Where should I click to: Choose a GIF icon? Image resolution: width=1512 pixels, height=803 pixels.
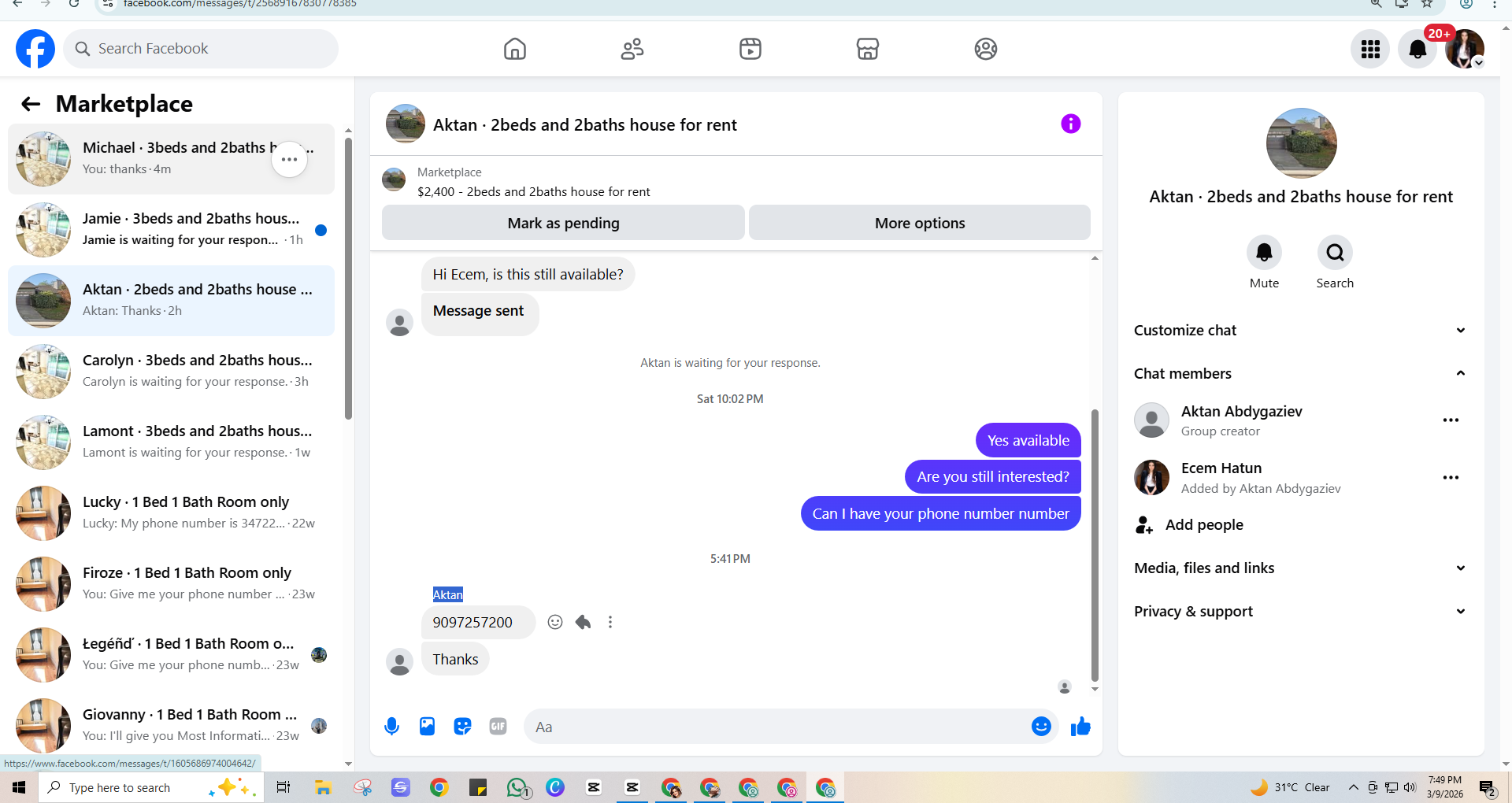pos(498,726)
